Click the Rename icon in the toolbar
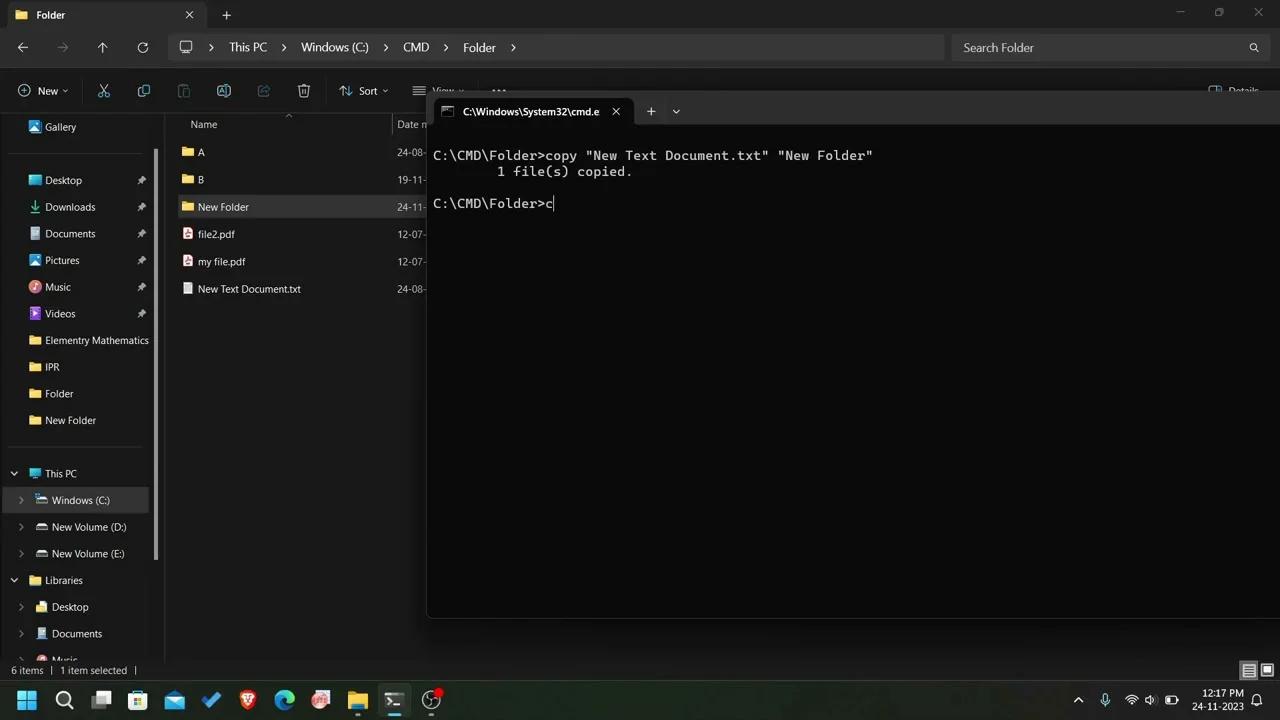Viewport: 1280px width, 720px height. [x=223, y=91]
